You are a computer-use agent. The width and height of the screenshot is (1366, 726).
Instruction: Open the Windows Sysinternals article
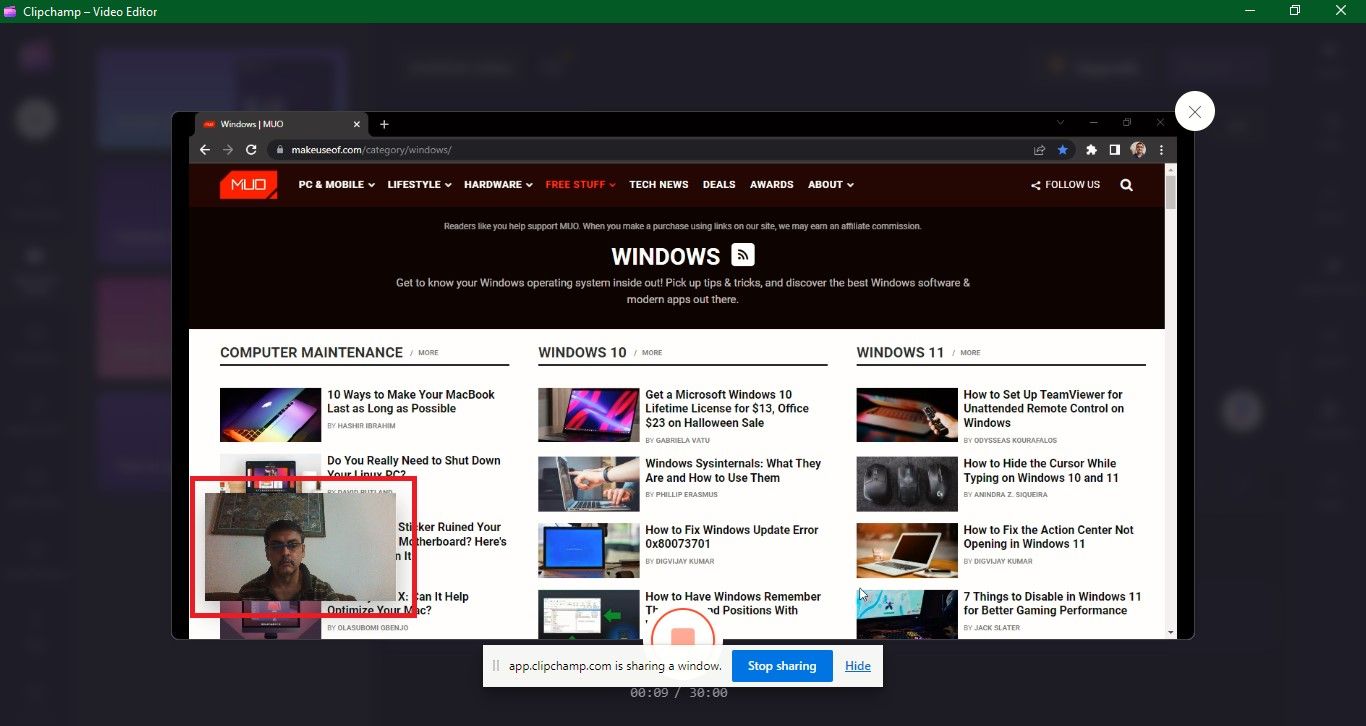(x=733, y=470)
